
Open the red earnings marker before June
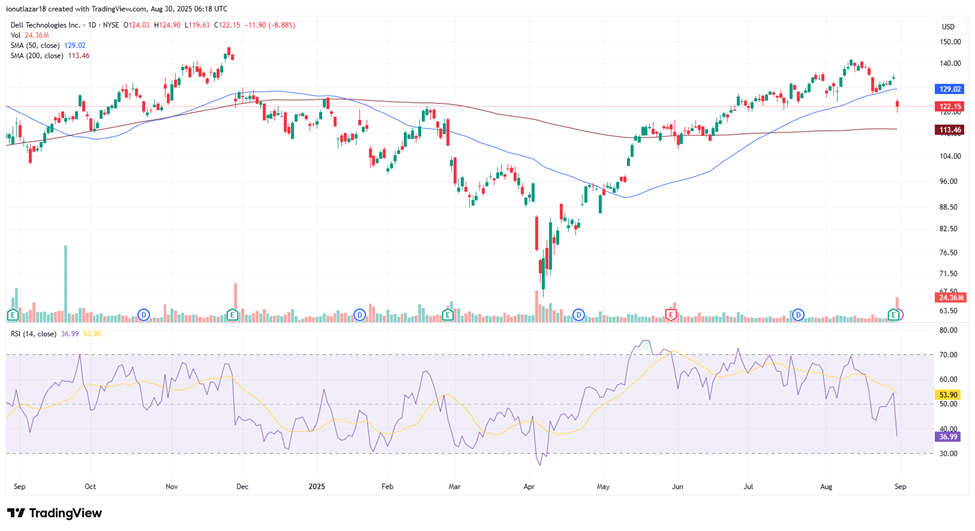pyautogui.click(x=672, y=315)
